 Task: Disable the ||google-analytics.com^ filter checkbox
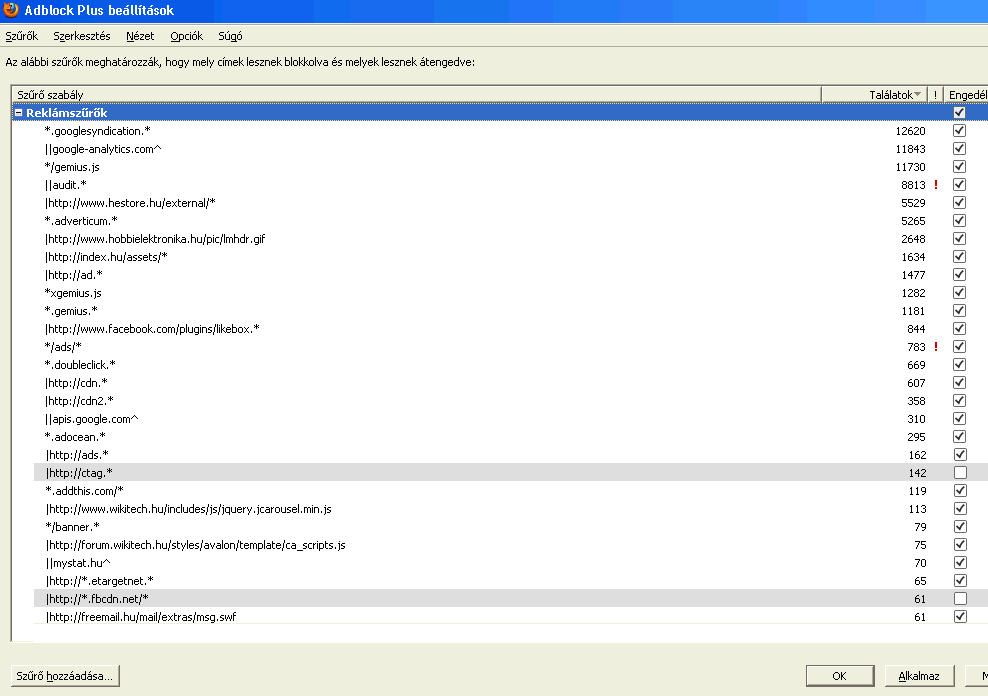point(960,149)
